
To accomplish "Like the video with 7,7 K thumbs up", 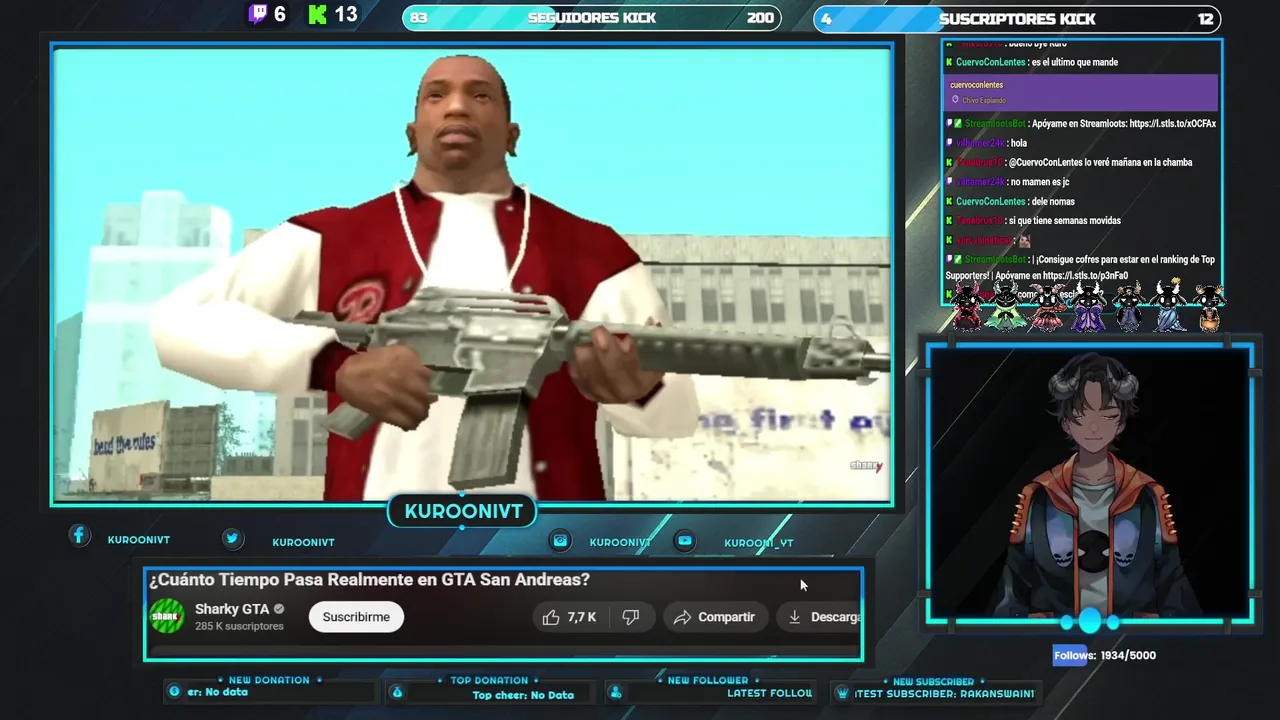I will tap(569, 617).
